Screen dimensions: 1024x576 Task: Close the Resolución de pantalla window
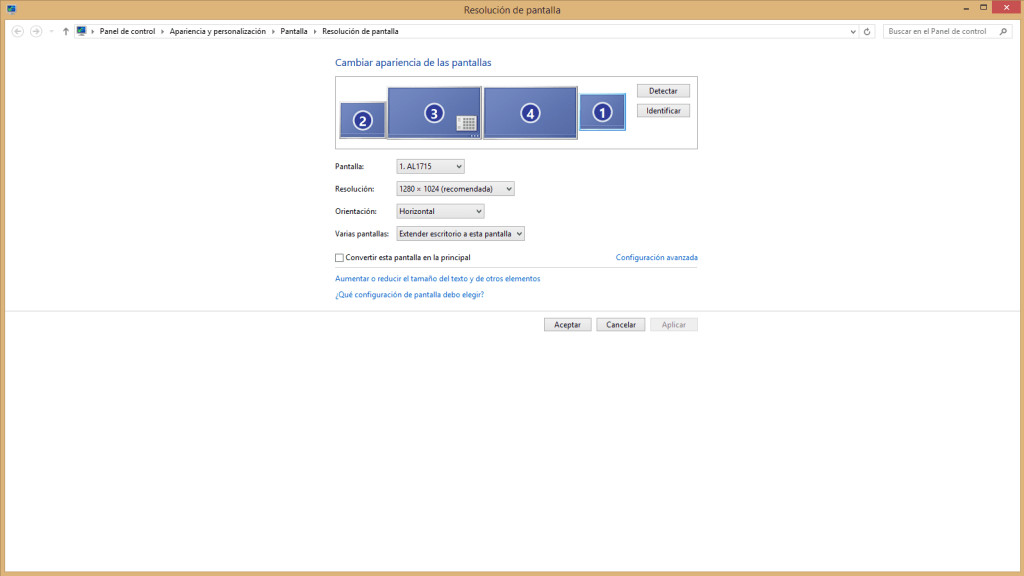coord(1006,8)
